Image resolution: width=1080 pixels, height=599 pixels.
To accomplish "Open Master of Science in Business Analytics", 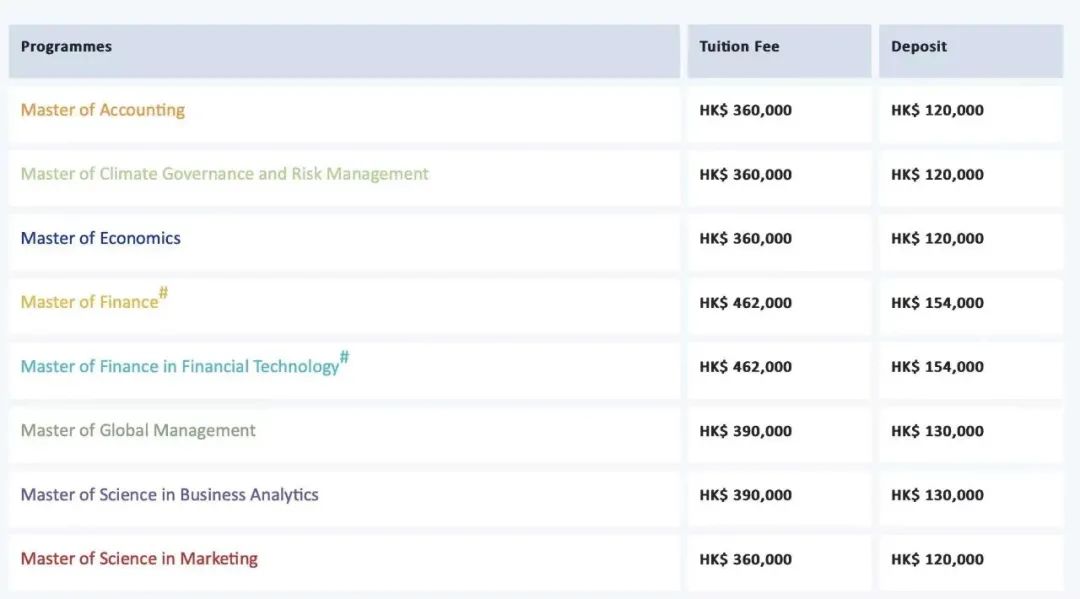I will [170, 494].
